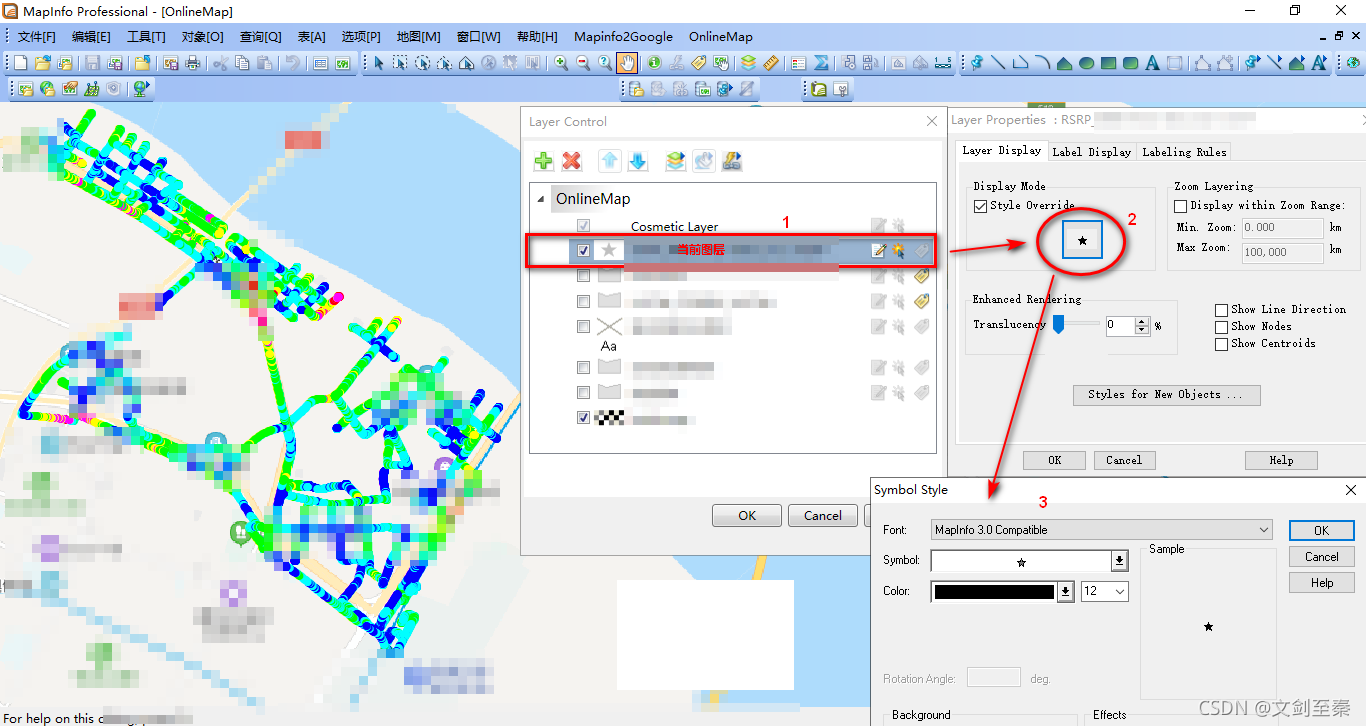Toggle visibility of the crossed-lines layer
The image size is (1366, 726).
(584, 327)
